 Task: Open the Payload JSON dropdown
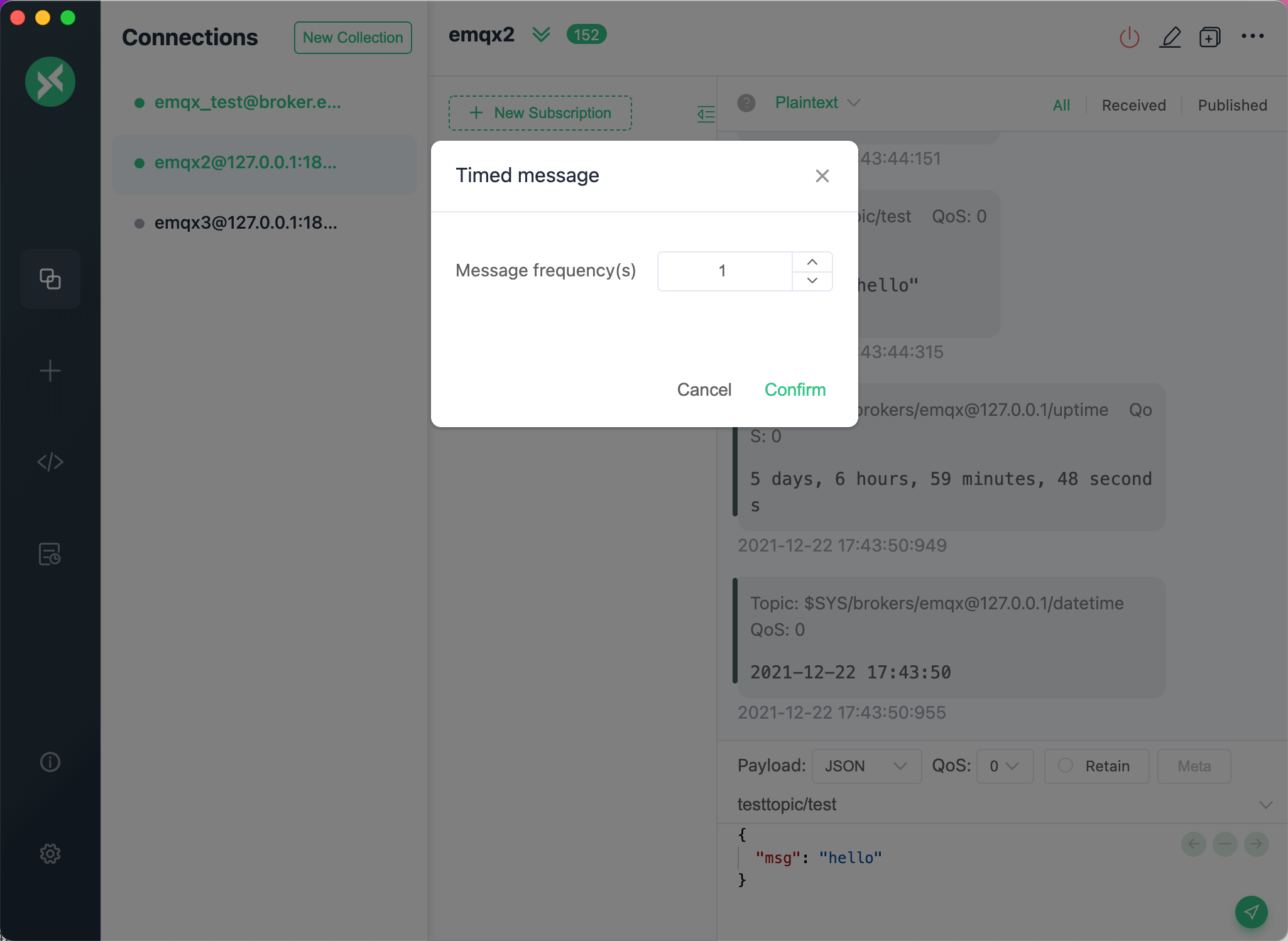[866, 766]
